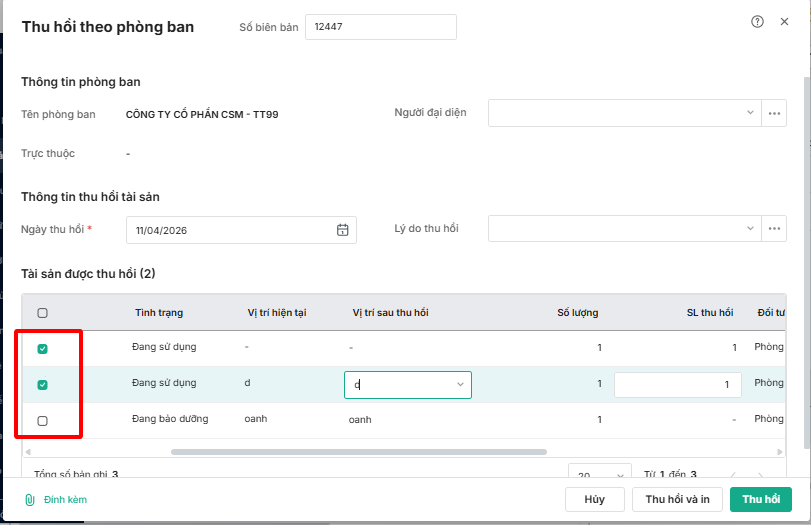Click the help question mark icon

[x=757, y=22]
